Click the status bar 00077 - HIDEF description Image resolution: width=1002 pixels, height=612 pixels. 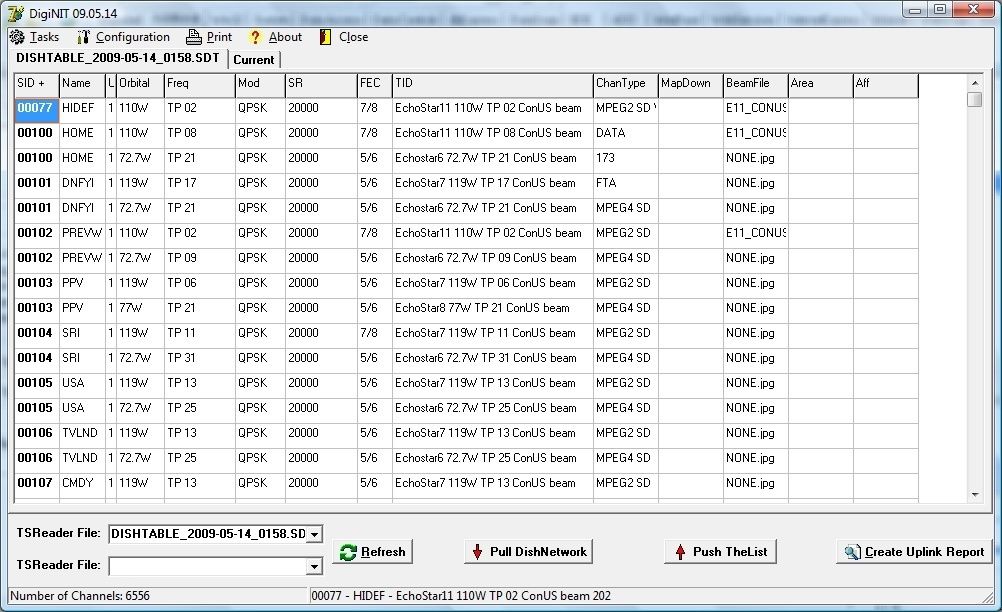click(x=461, y=596)
